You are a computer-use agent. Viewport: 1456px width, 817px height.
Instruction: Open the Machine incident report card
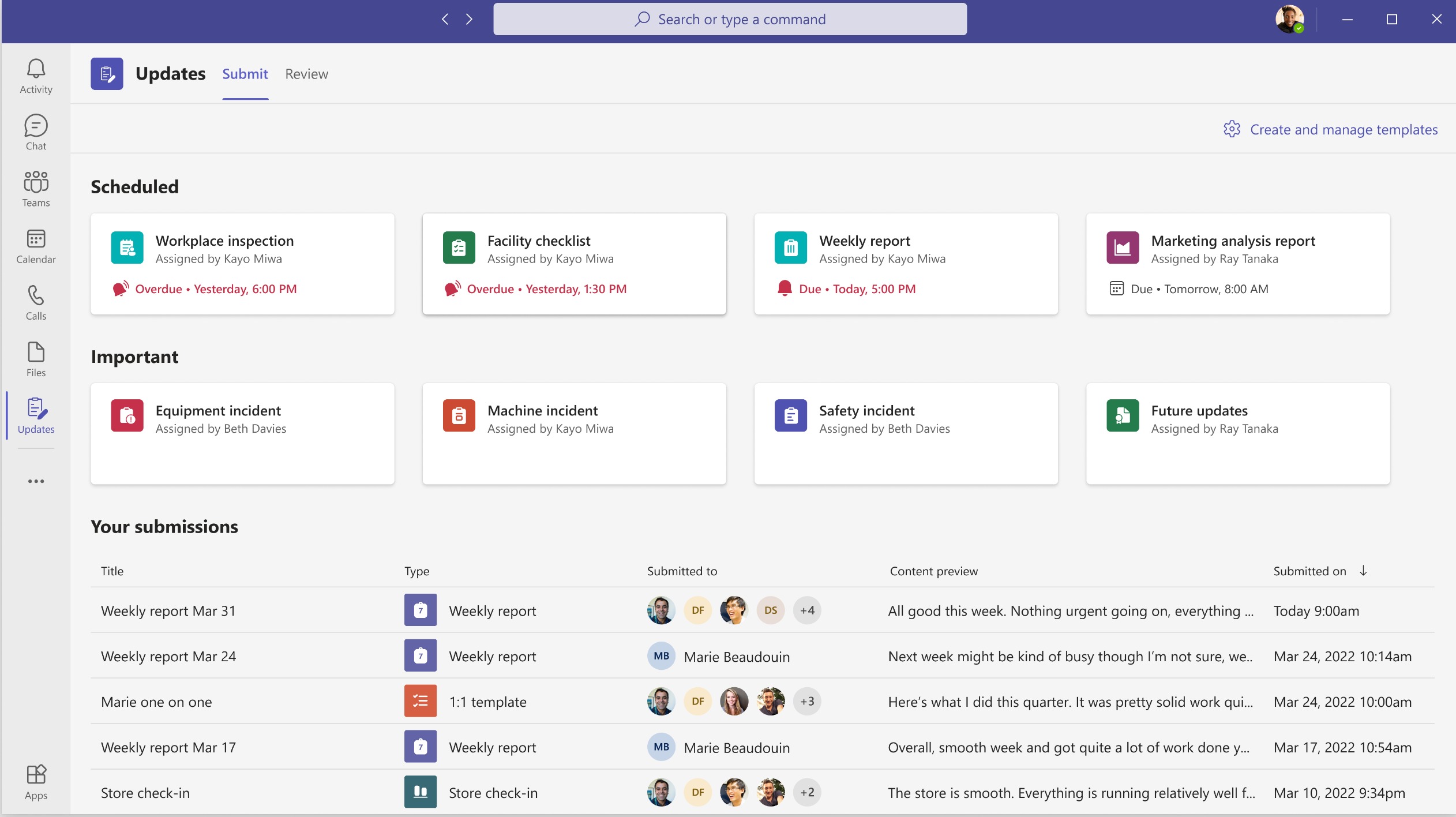click(574, 432)
